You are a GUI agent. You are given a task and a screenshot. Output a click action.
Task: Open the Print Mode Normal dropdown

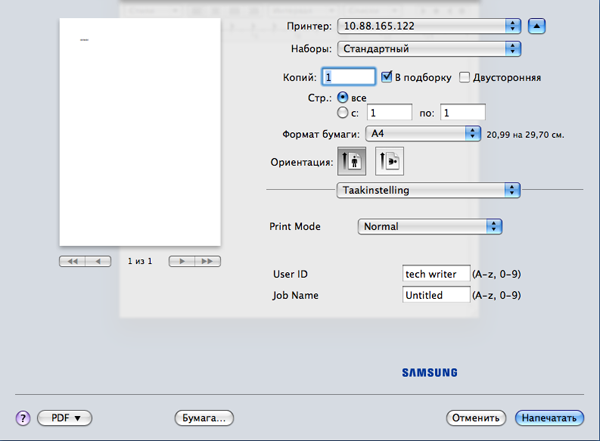(x=430, y=227)
